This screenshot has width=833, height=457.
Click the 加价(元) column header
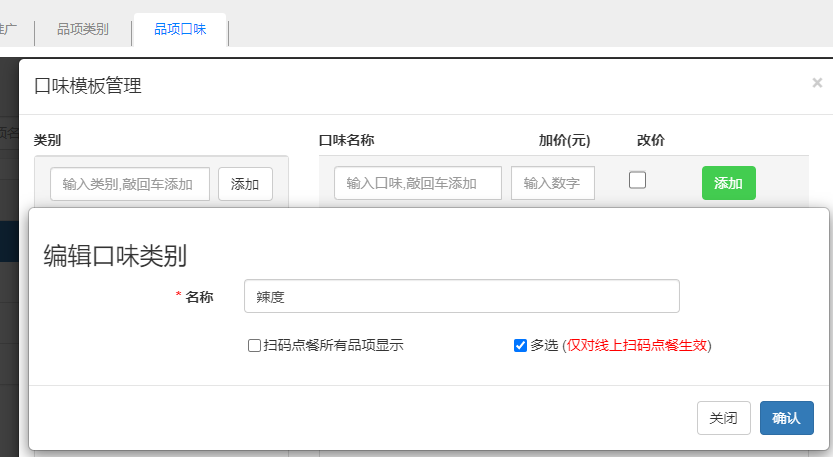pyautogui.click(x=564, y=141)
